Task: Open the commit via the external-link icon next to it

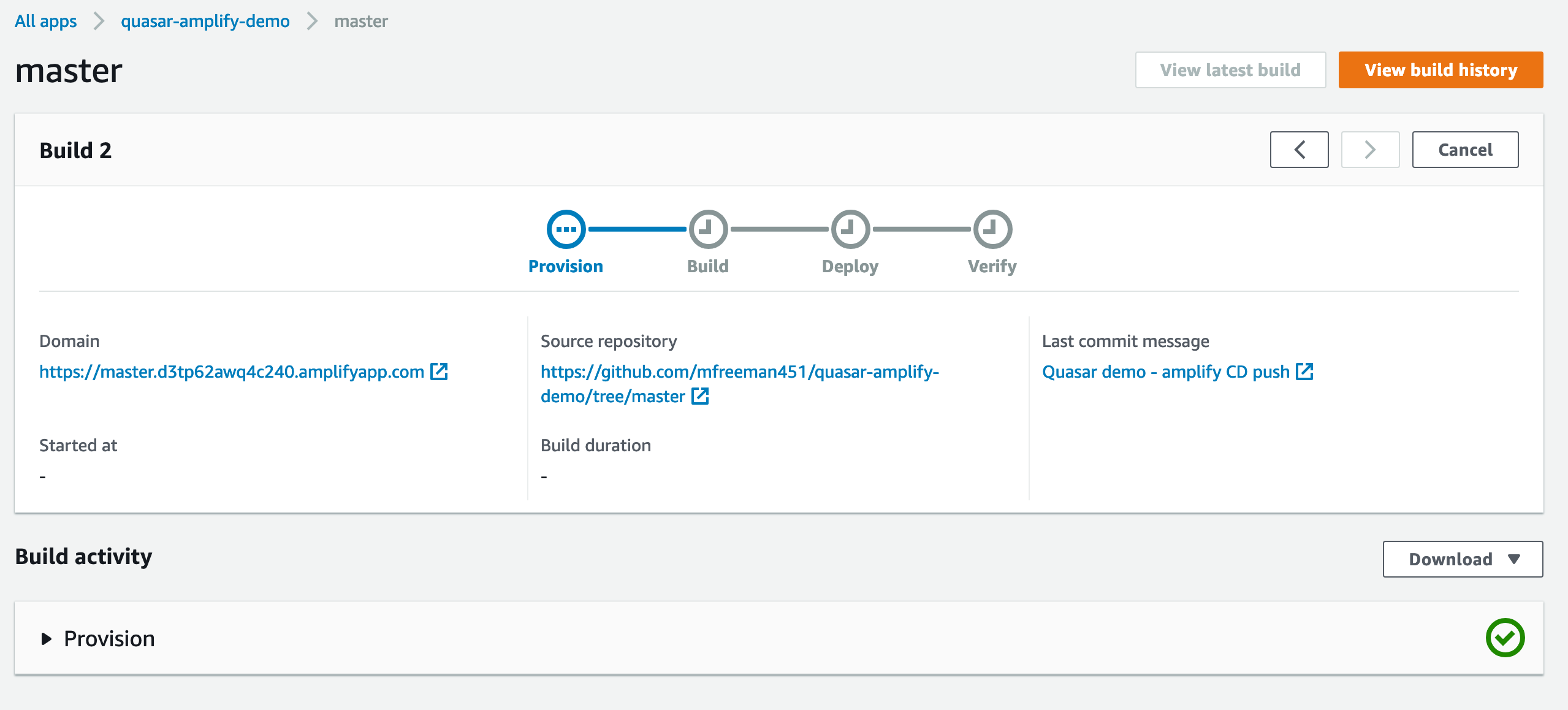Action: pyautogui.click(x=1304, y=371)
